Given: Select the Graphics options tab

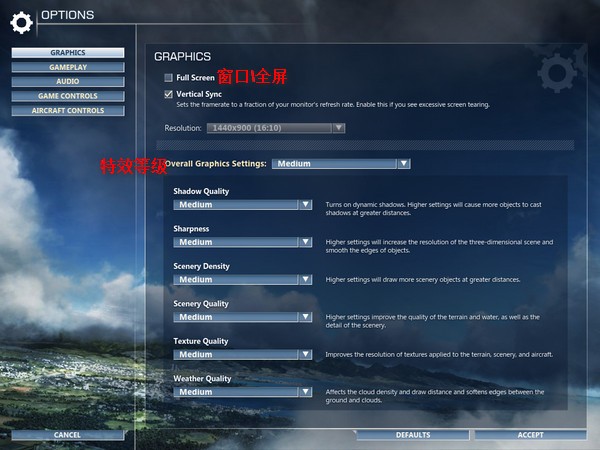Looking at the screenshot, I should [68, 53].
